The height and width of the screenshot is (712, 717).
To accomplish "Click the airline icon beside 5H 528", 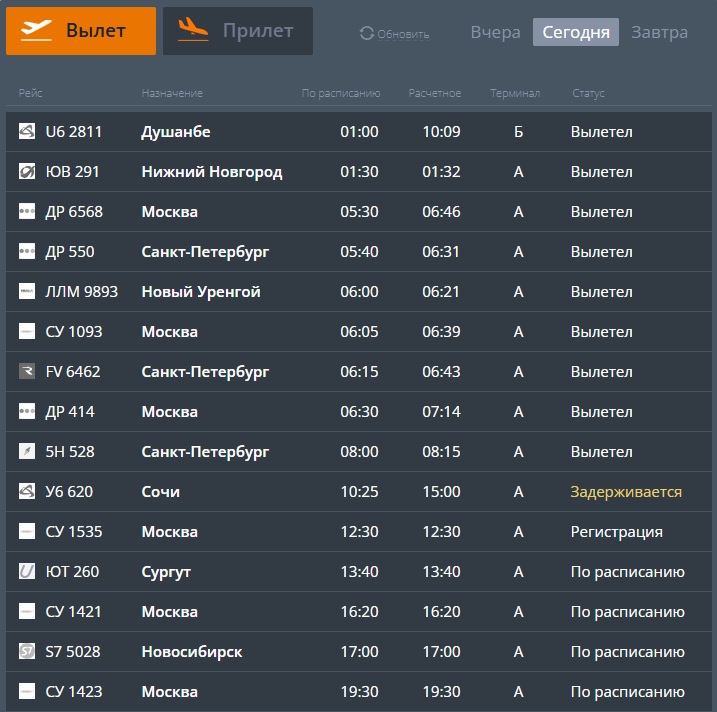I will pos(27,452).
